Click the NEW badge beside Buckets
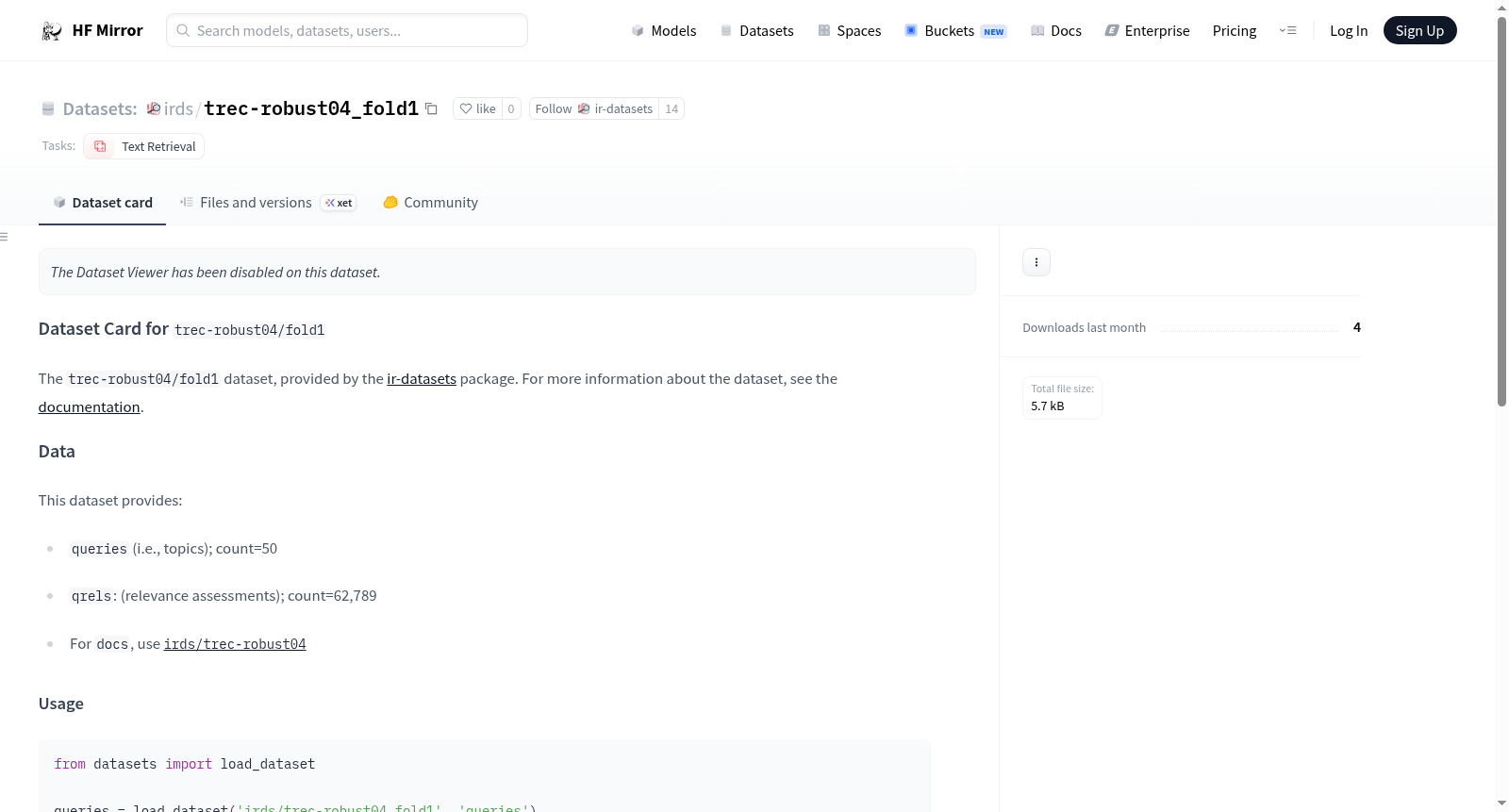 994,31
